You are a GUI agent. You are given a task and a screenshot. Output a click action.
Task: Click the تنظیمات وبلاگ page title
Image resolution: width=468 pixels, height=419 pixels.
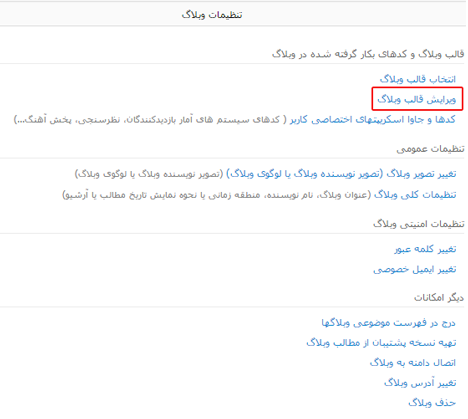[x=212, y=15]
